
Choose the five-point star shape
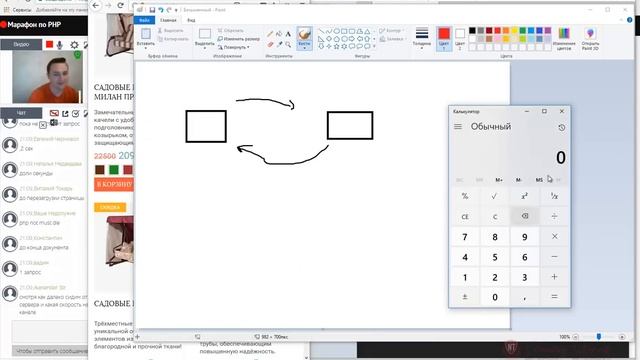pos(337,47)
